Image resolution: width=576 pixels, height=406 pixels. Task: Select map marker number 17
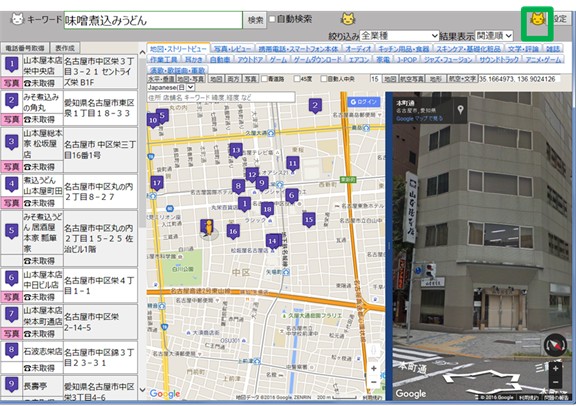[x=157, y=183]
